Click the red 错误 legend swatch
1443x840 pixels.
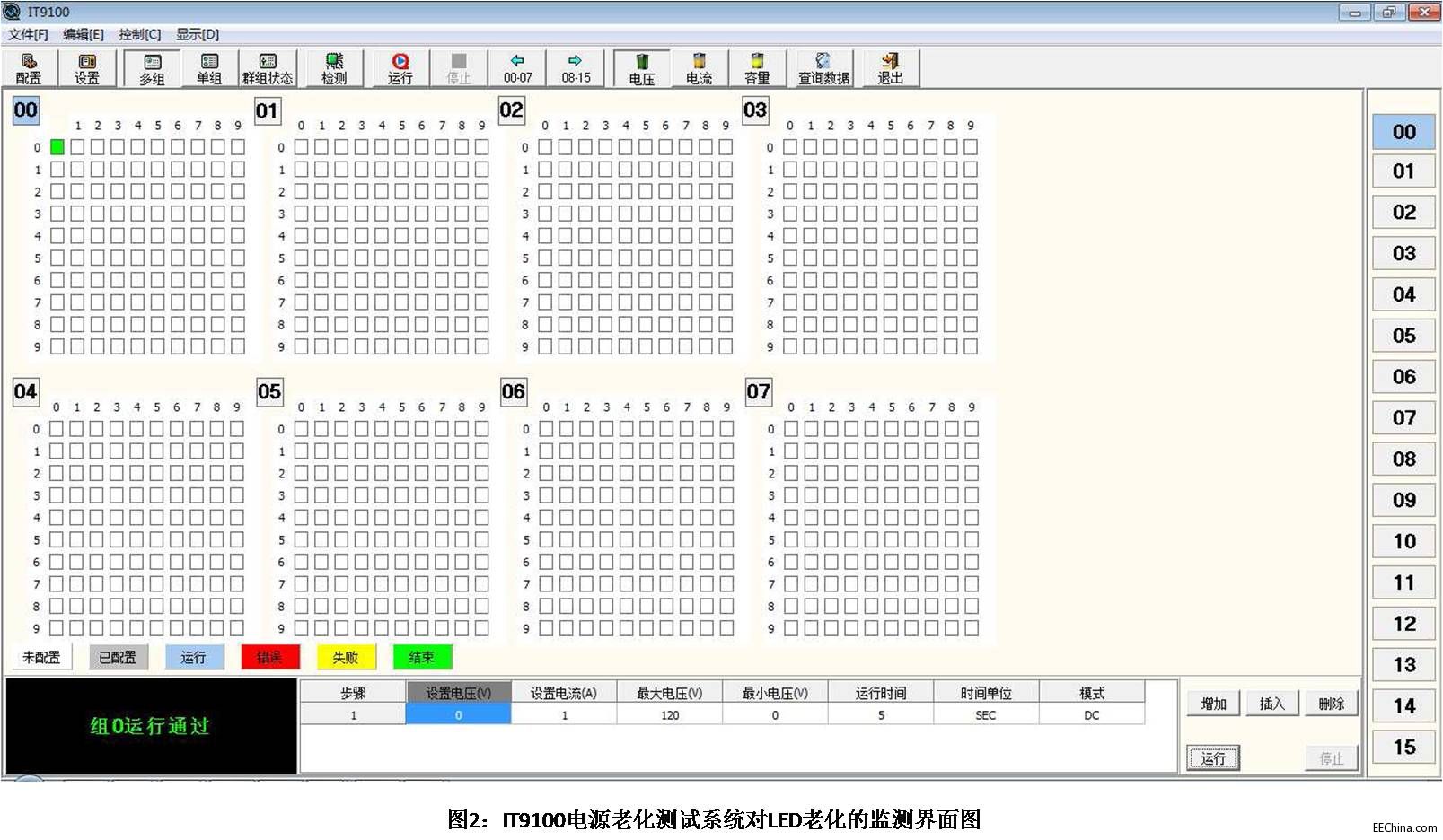coord(269,657)
